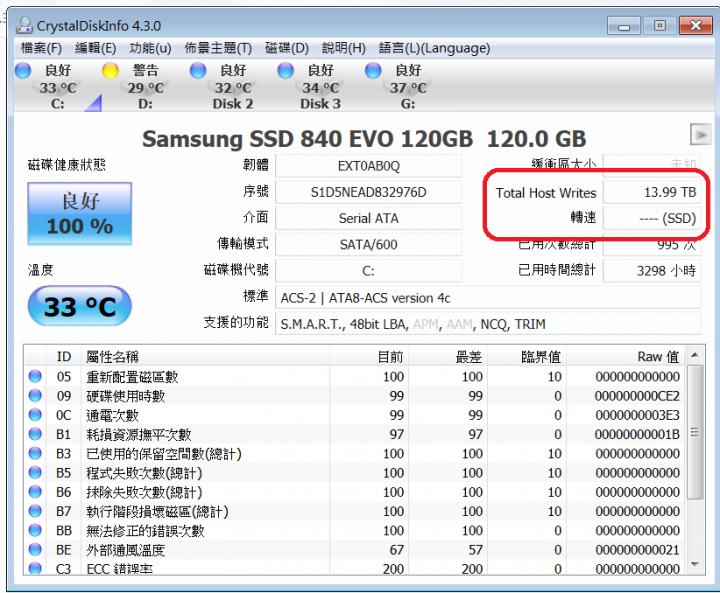Image resolution: width=720 pixels, height=593 pixels.
Task: Click status orb for attribute 05
Action: (x=35, y=376)
